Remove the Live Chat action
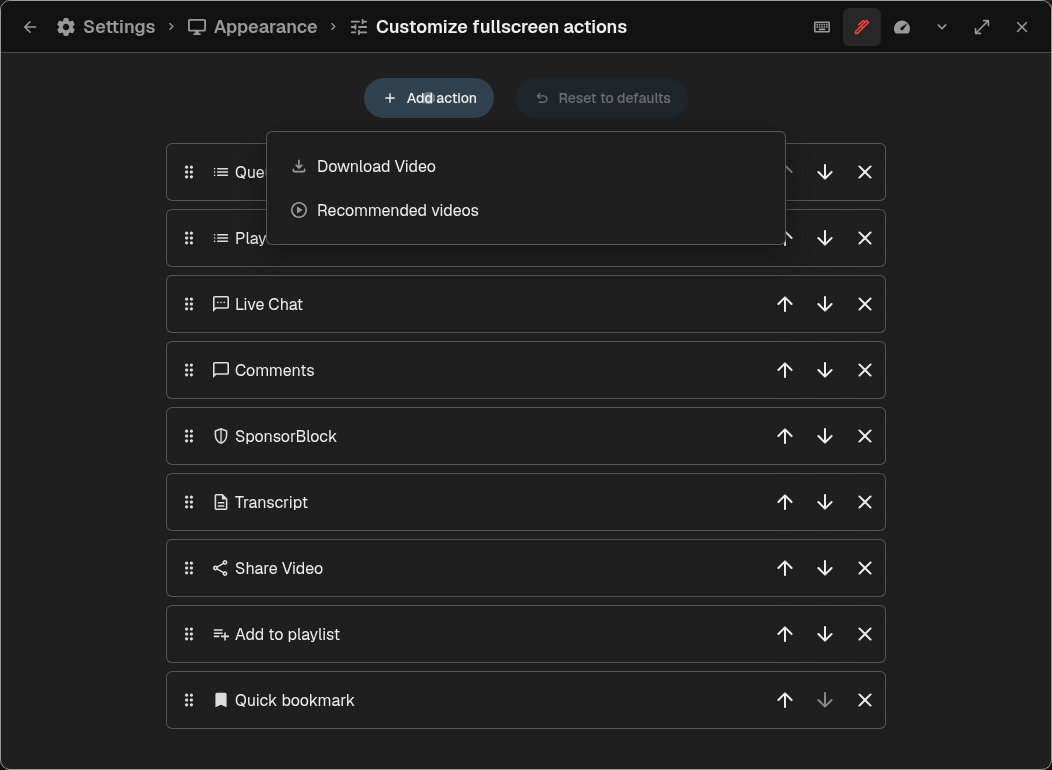 pyautogui.click(x=865, y=305)
